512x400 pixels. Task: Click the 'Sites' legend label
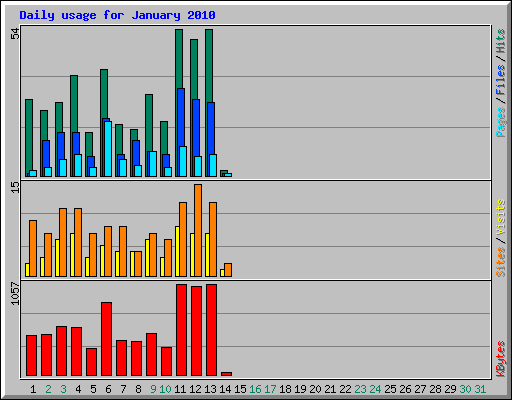coord(500,262)
